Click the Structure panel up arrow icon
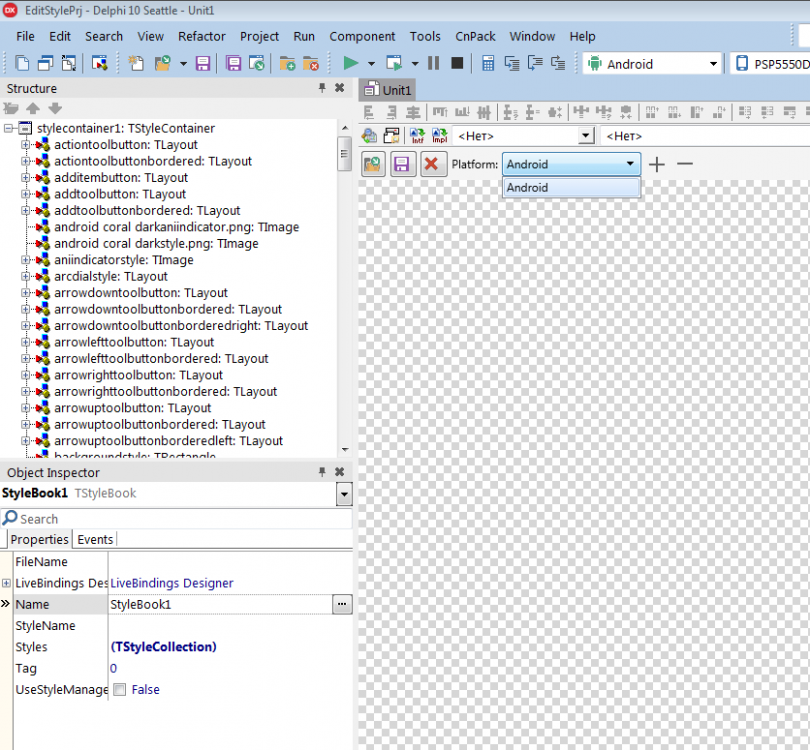 pos(33,108)
